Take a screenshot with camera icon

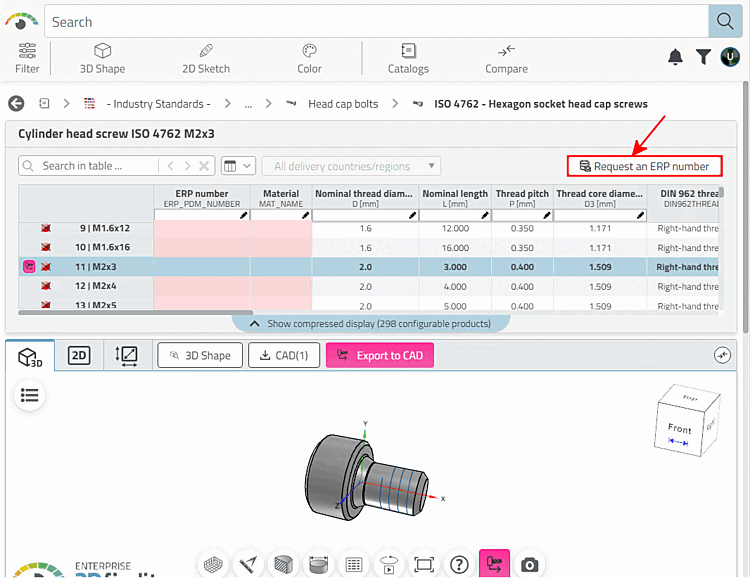(529, 565)
